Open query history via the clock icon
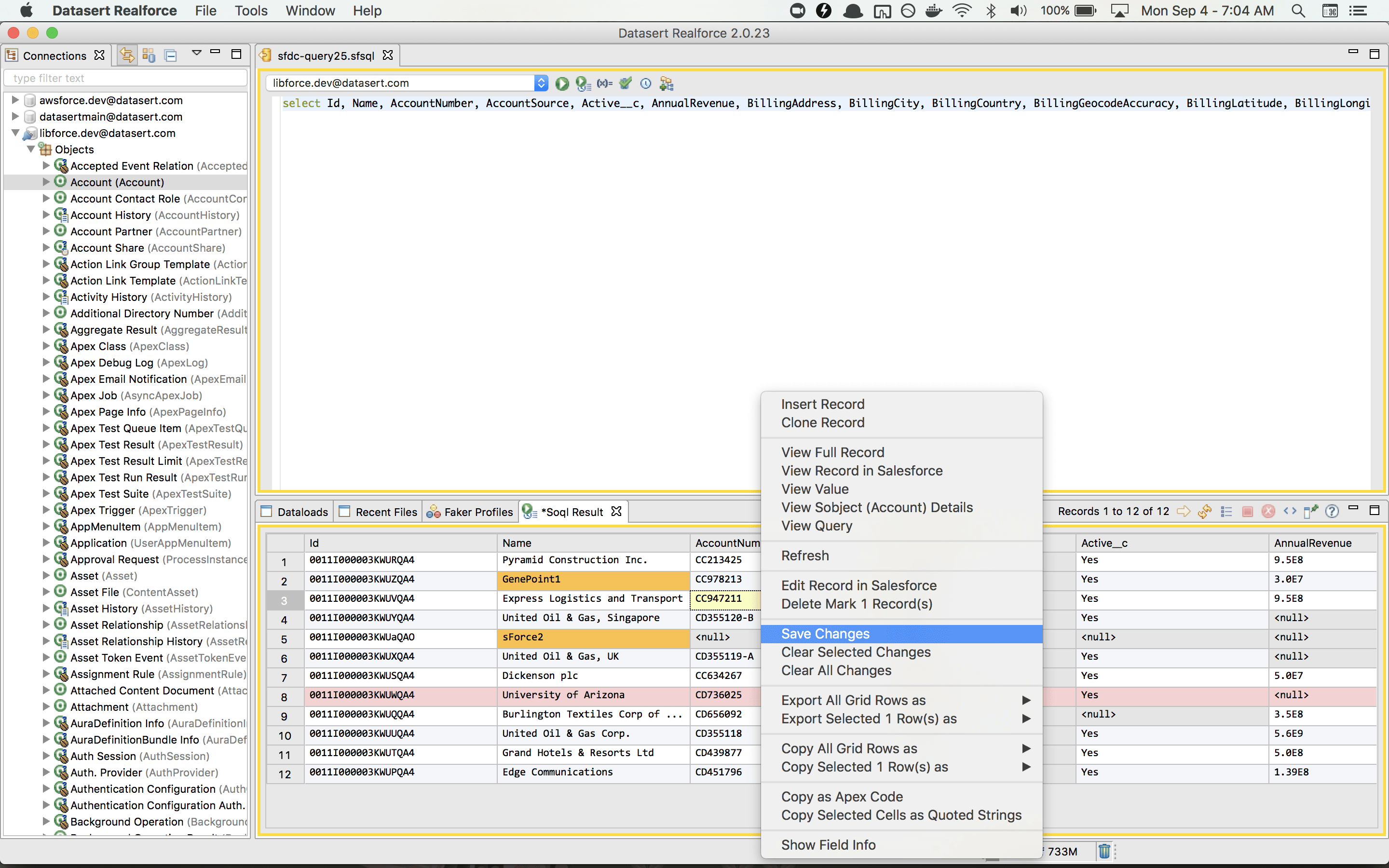Screen dimensions: 1389x868 pyautogui.click(x=645, y=84)
